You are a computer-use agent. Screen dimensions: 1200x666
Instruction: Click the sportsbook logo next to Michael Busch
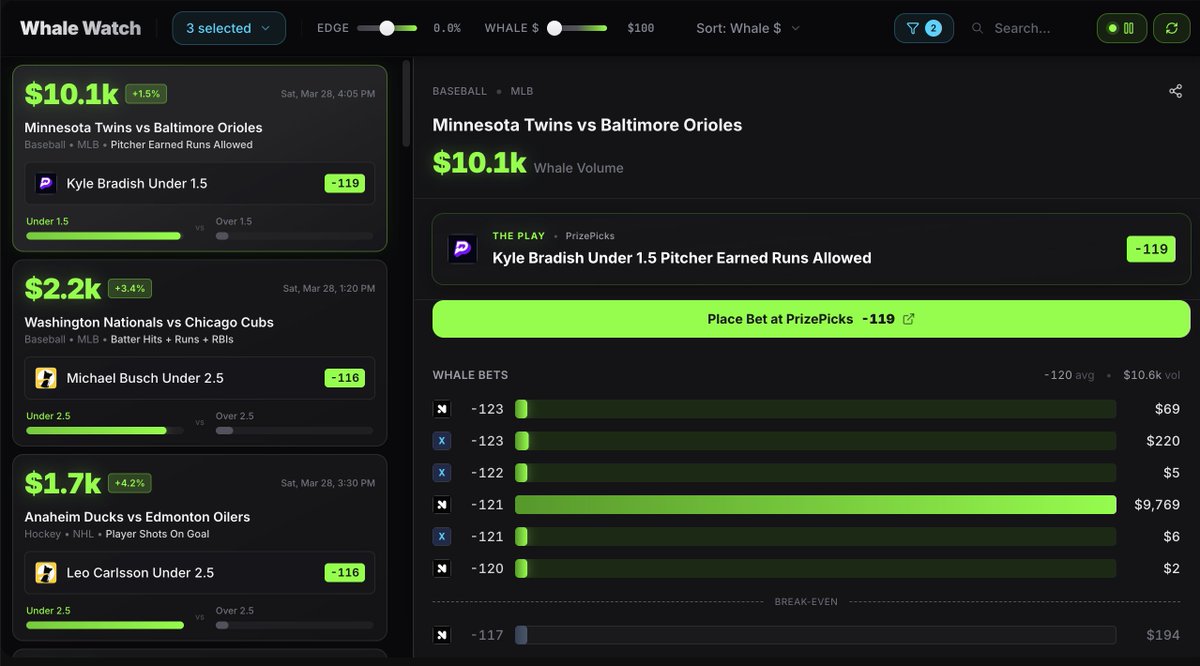coord(46,378)
